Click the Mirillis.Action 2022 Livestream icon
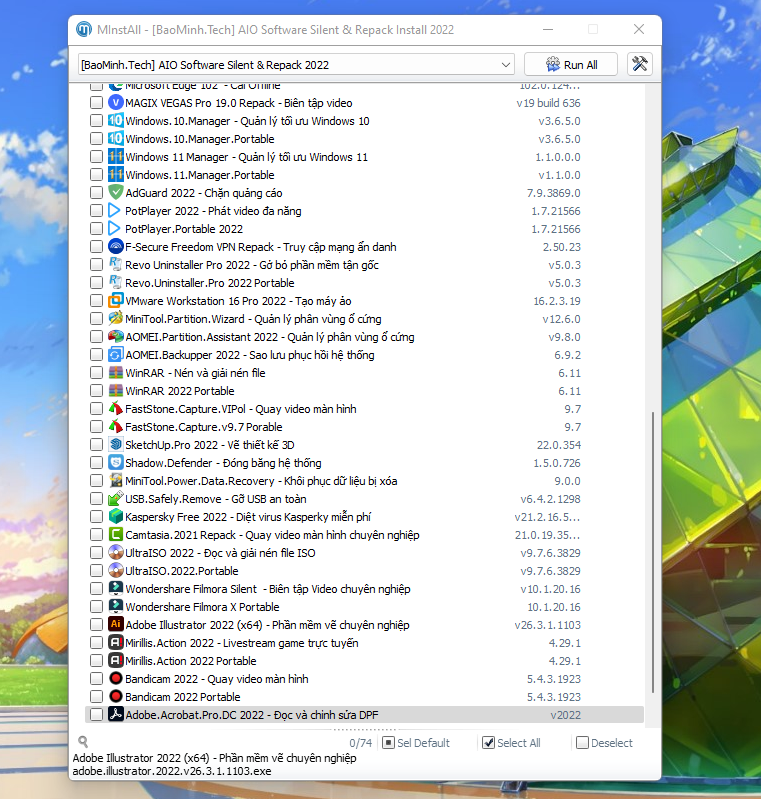The height and width of the screenshot is (799, 761). point(116,643)
